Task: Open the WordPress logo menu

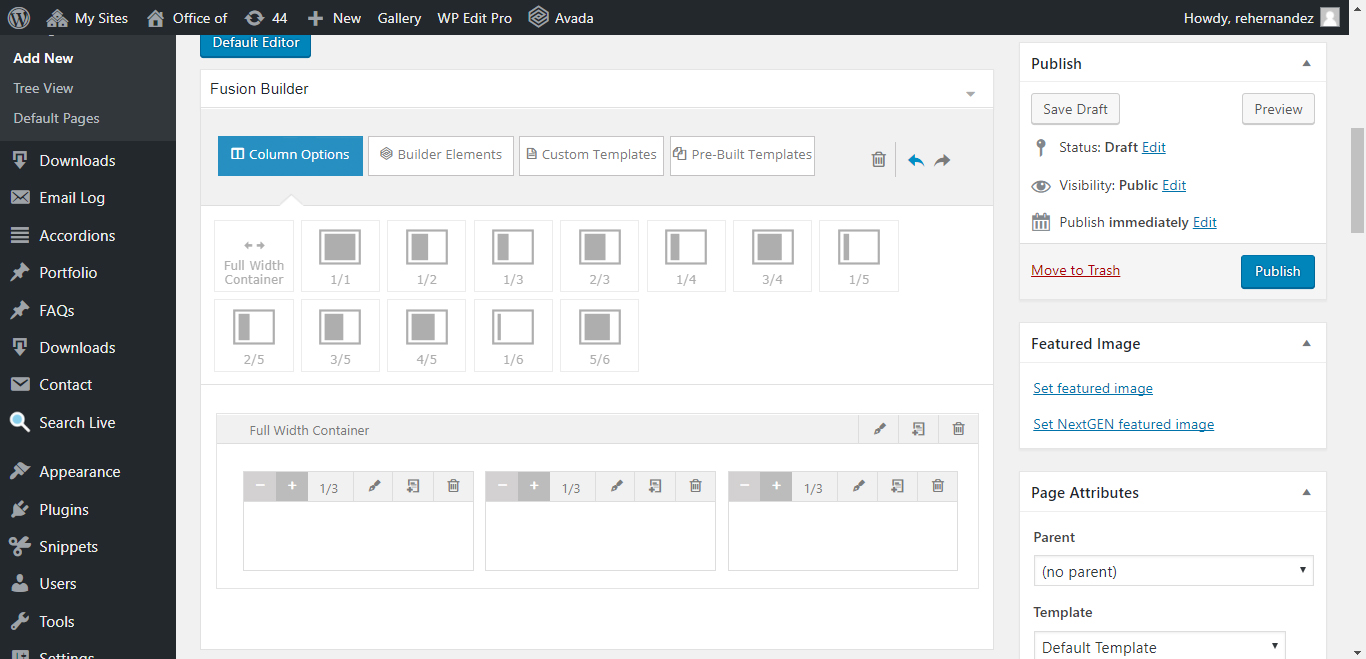Action: (19, 17)
